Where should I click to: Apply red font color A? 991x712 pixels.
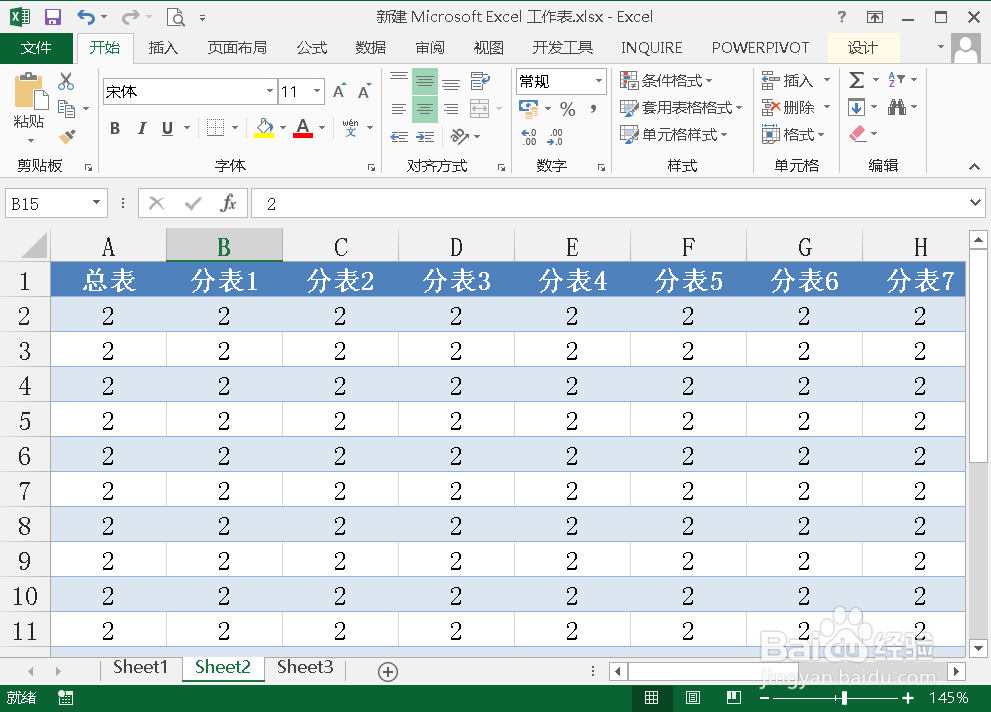click(x=303, y=128)
